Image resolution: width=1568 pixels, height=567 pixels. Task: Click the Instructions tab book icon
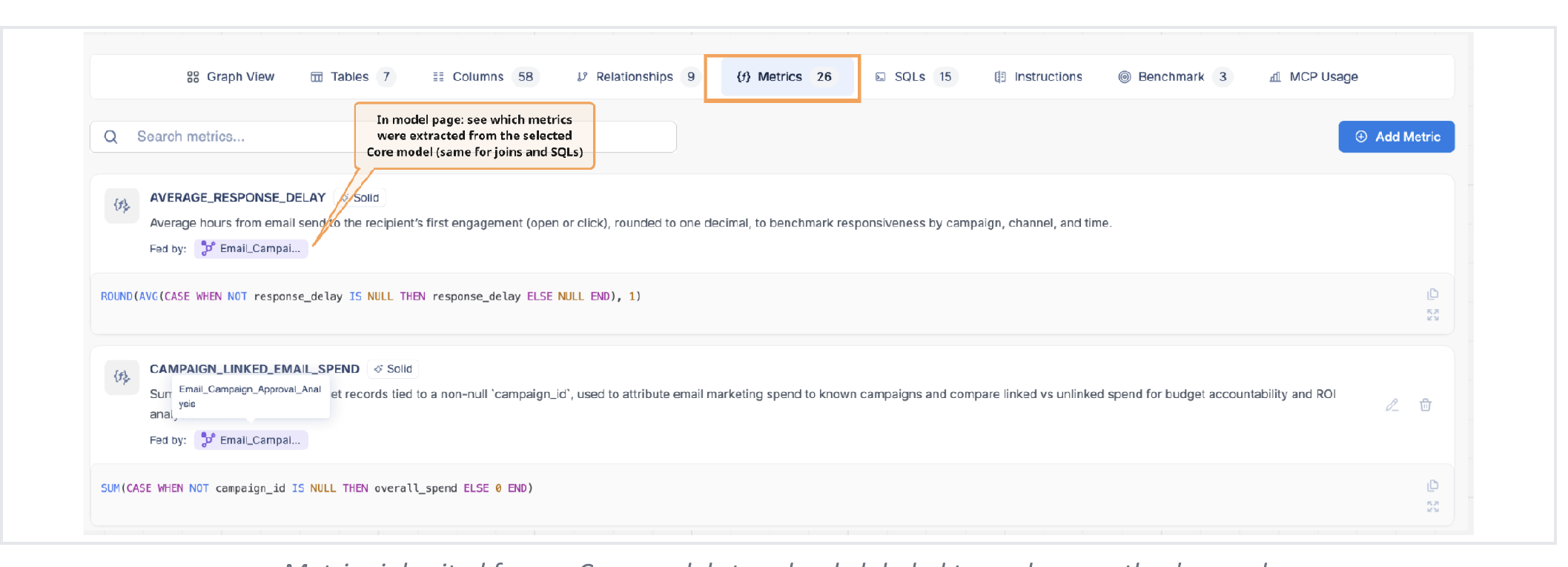pyautogui.click(x=1000, y=77)
